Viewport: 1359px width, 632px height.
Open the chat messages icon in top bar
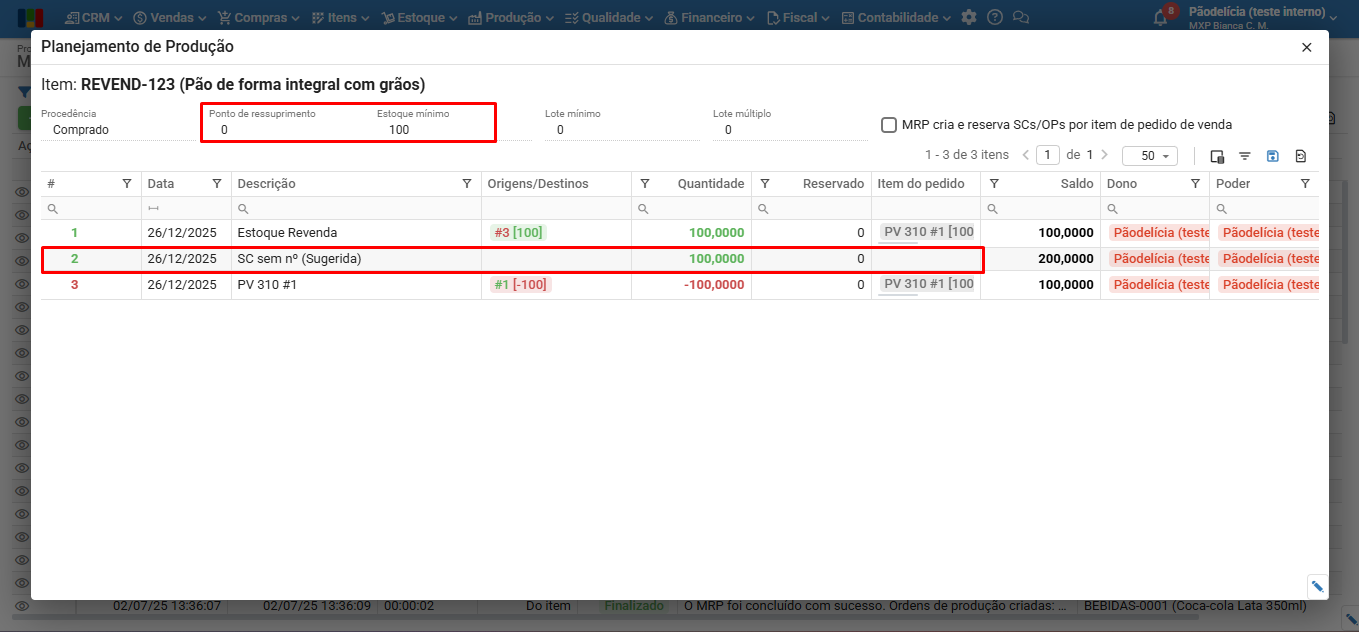(1020, 17)
